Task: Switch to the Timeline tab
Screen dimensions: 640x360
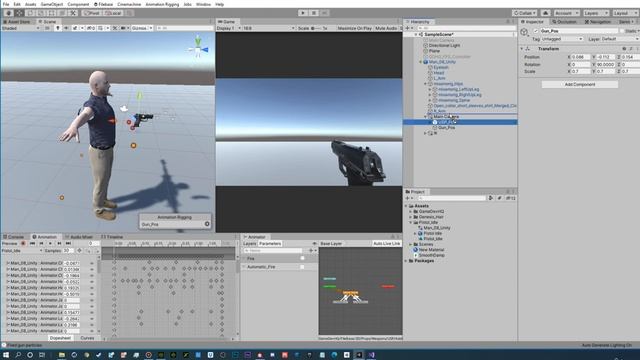Action: [x=112, y=237]
